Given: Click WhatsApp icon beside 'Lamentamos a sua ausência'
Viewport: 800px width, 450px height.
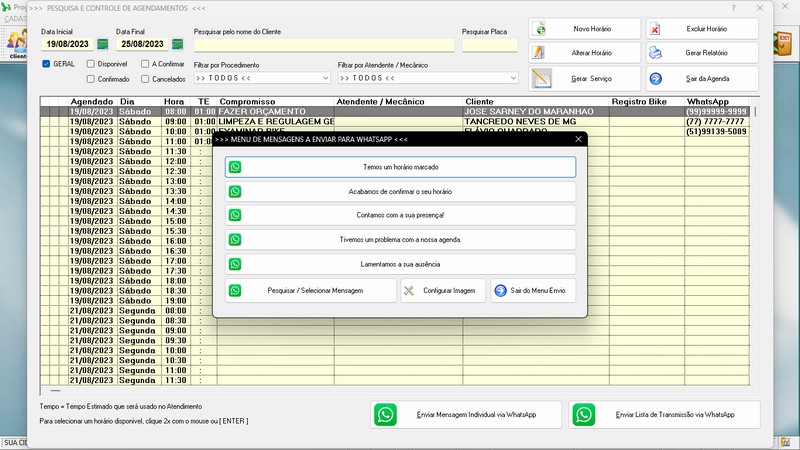Looking at the screenshot, I should (235, 264).
